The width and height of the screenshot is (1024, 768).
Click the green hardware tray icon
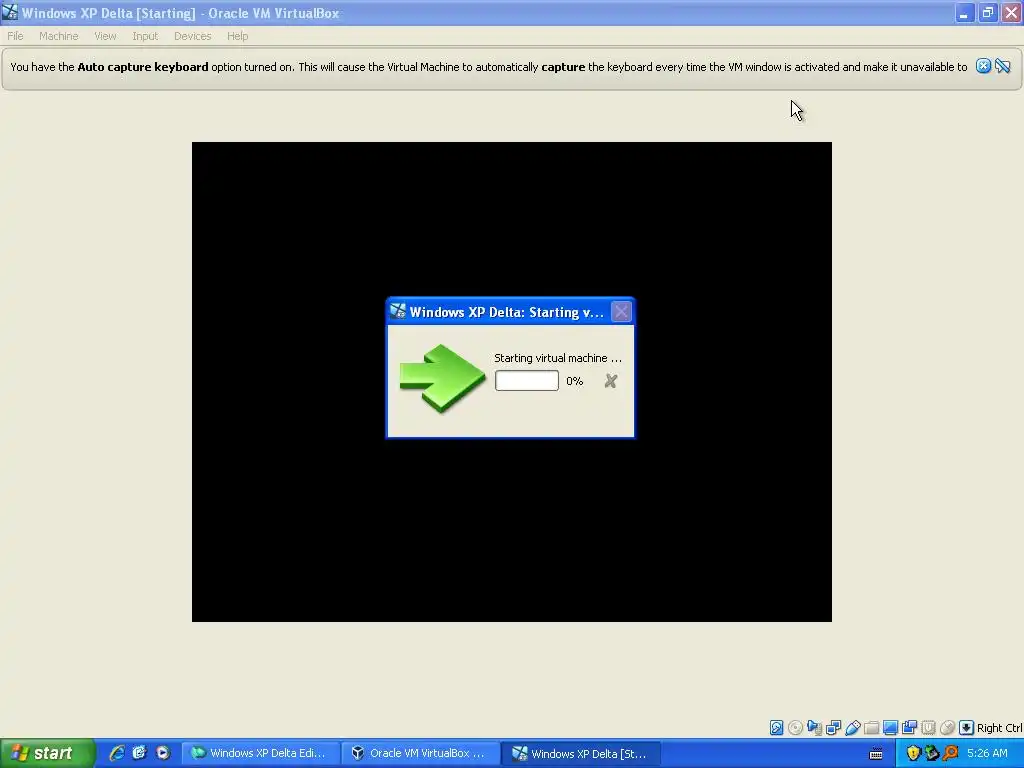click(x=931, y=754)
